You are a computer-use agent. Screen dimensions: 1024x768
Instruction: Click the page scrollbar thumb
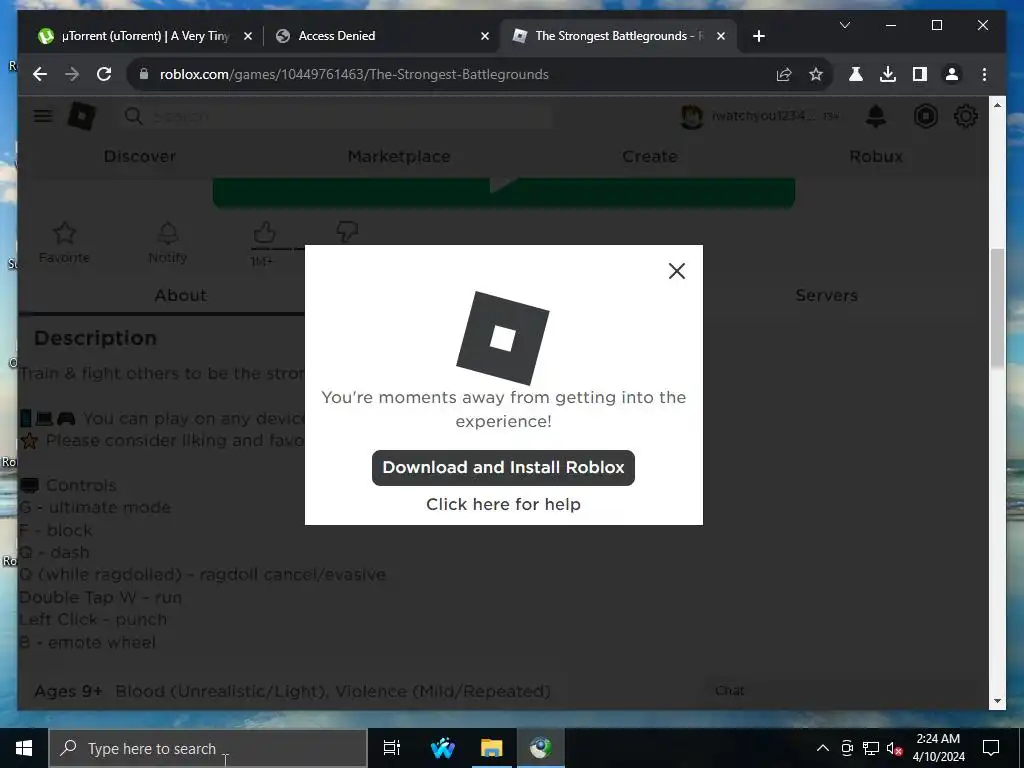[x=997, y=308]
